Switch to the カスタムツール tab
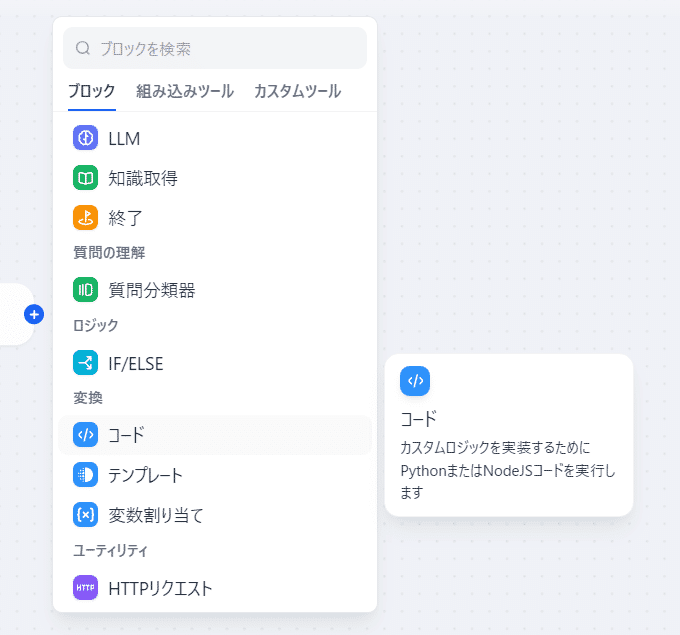Screen dimensions: 680x635 [297, 91]
